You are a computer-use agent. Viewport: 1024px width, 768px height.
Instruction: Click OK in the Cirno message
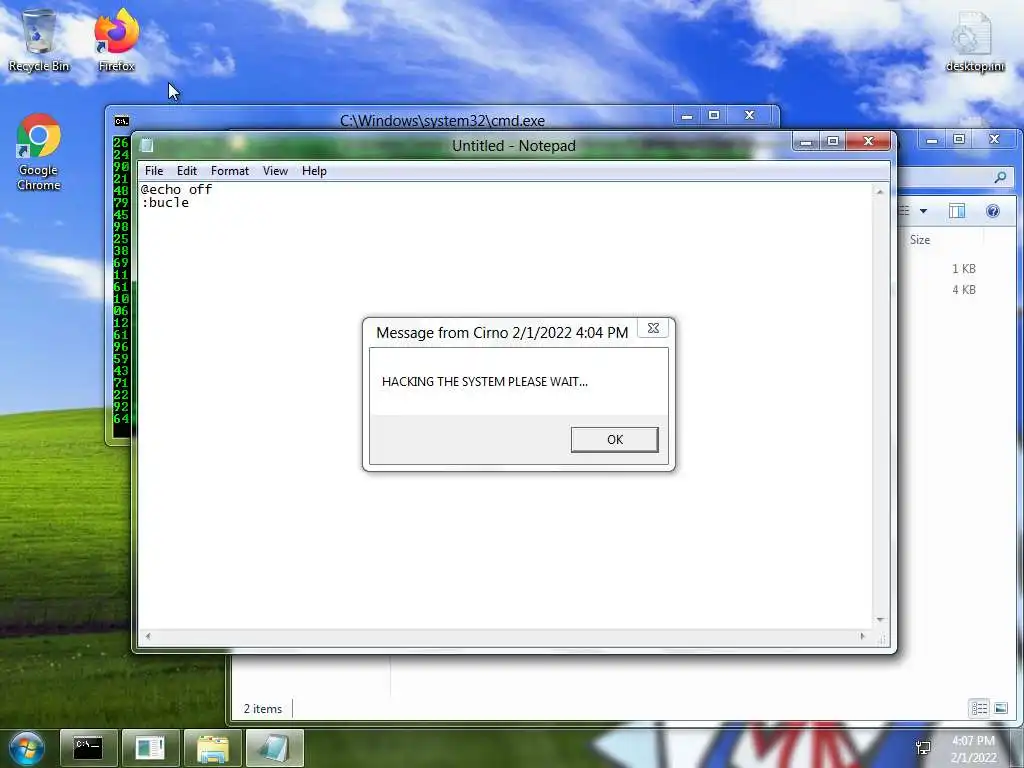pyautogui.click(x=615, y=440)
